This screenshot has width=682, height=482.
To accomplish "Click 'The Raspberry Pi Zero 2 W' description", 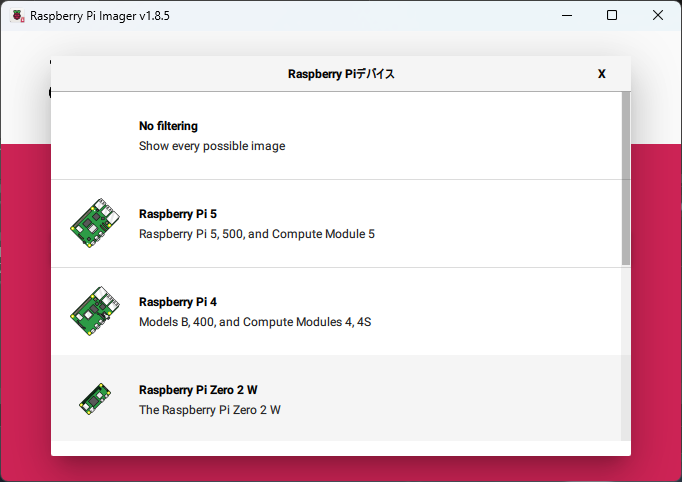I will [210, 410].
